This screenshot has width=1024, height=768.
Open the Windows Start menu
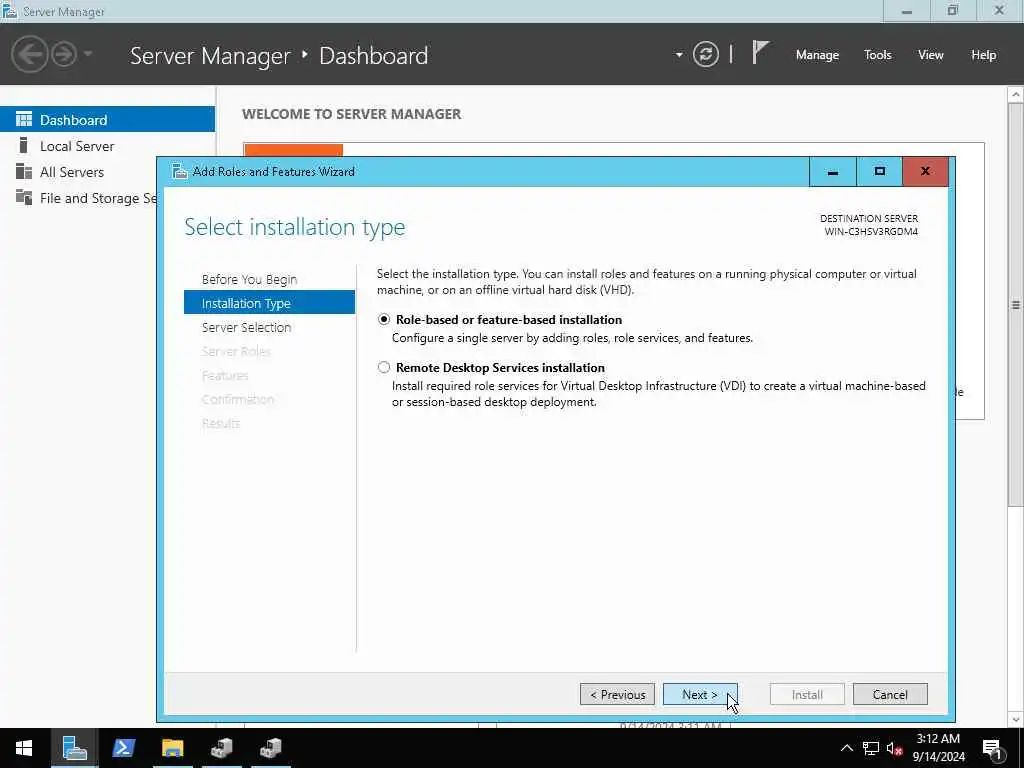(x=24, y=748)
